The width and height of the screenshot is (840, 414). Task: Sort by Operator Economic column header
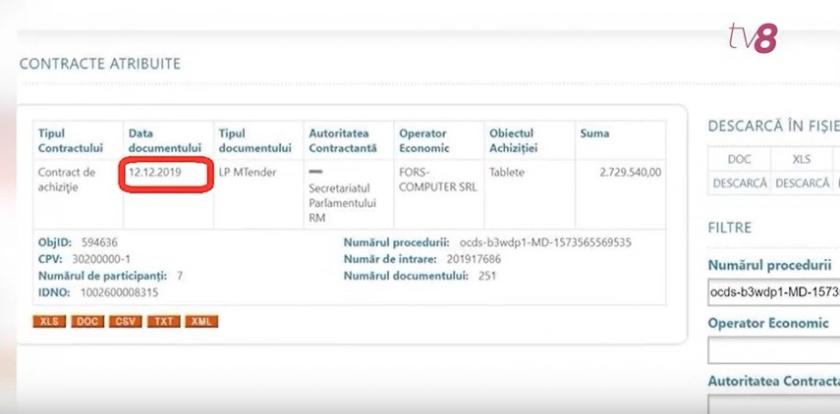pyautogui.click(x=424, y=140)
